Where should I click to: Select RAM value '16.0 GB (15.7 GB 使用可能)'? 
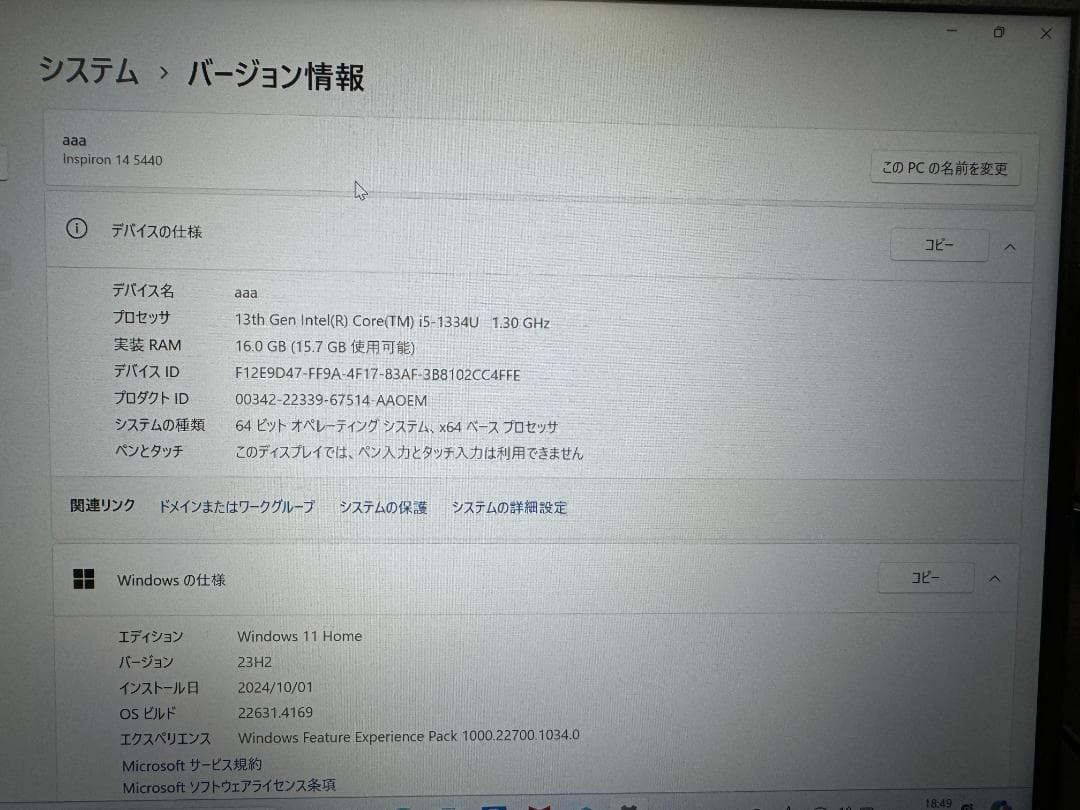325,347
